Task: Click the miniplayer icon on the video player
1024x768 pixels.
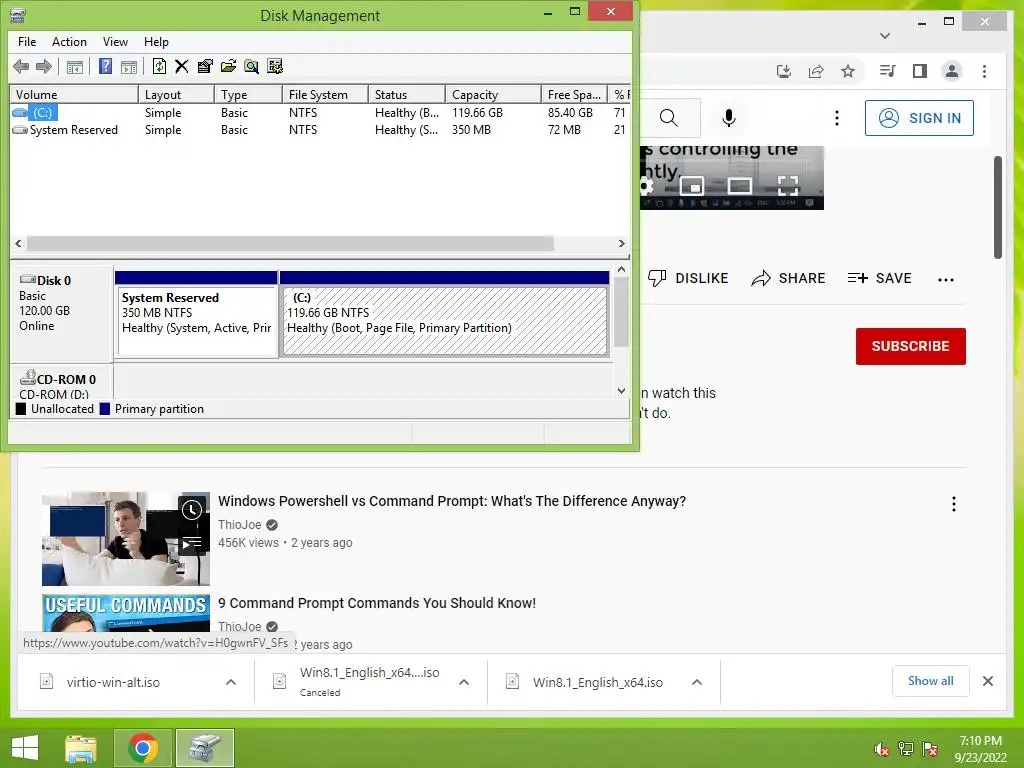Action: (x=692, y=186)
